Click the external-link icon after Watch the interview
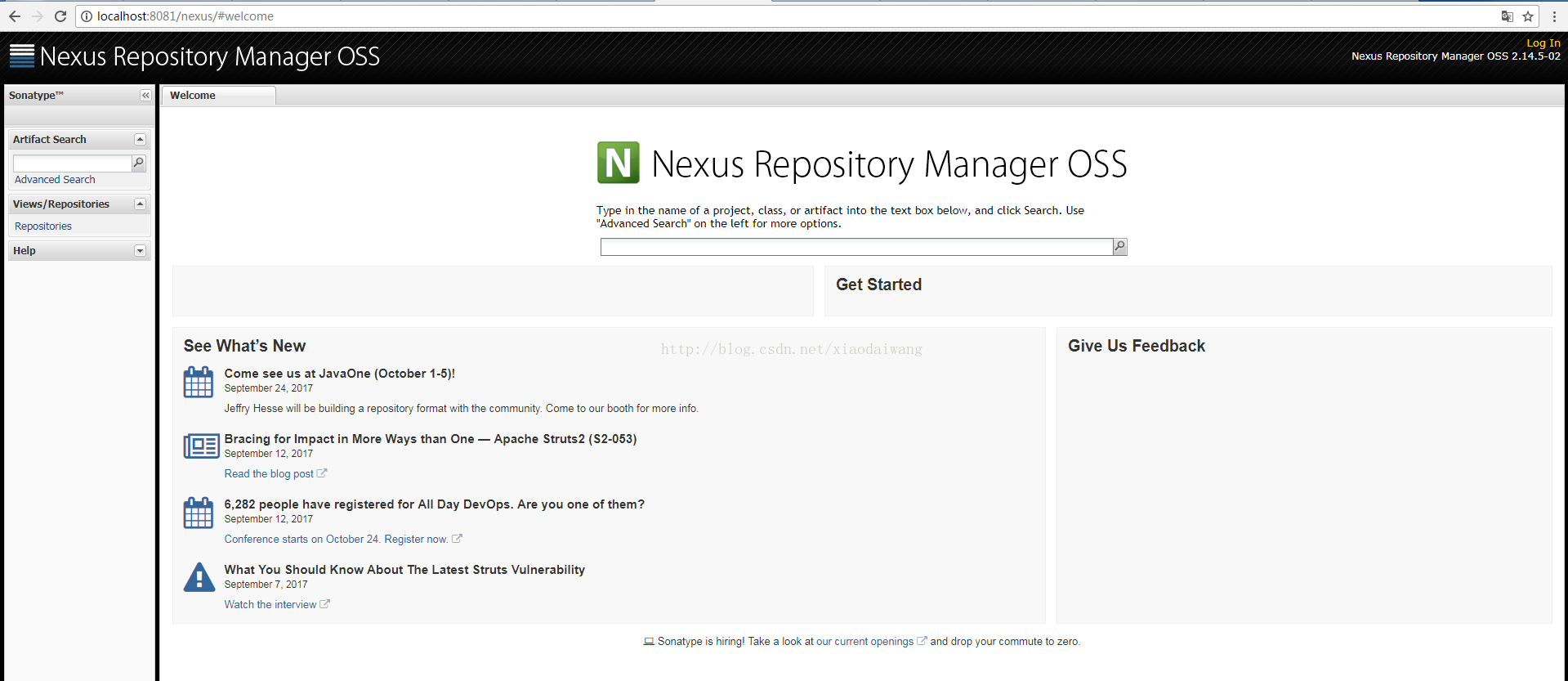The height and width of the screenshot is (681, 1568). [324, 604]
